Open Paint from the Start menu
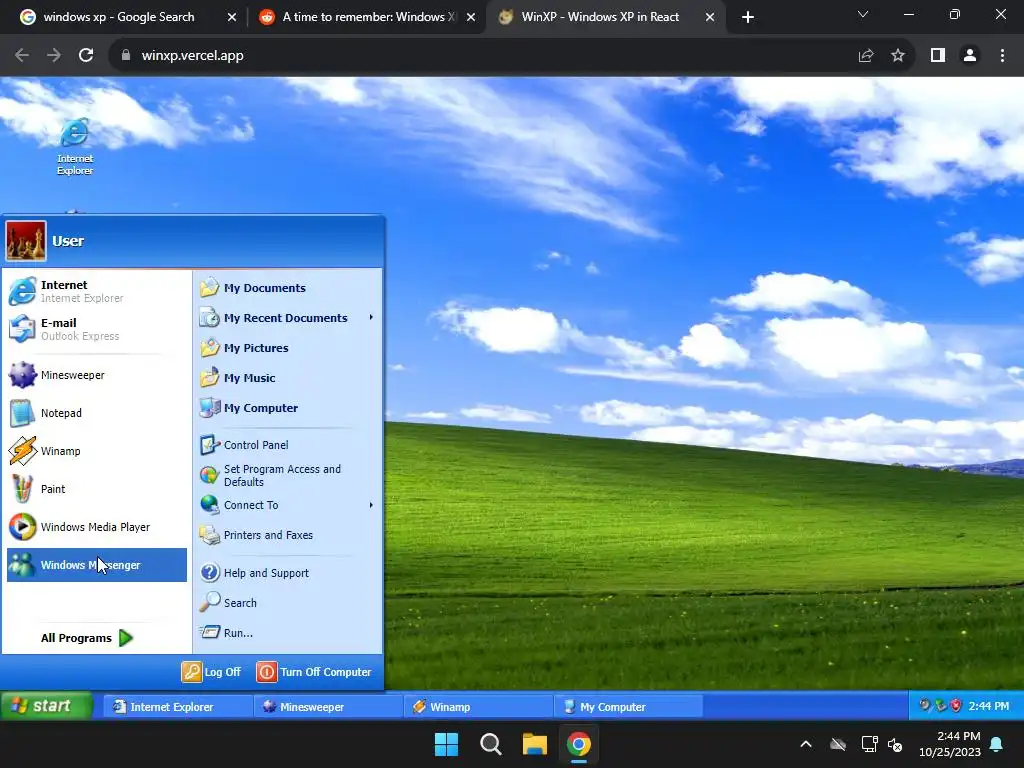The width and height of the screenshot is (1024, 768). [x=97, y=488]
